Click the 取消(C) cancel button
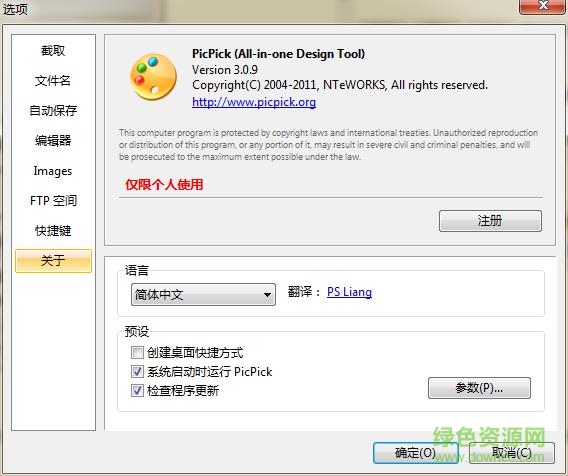This screenshot has width=568, height=476. 511,453
